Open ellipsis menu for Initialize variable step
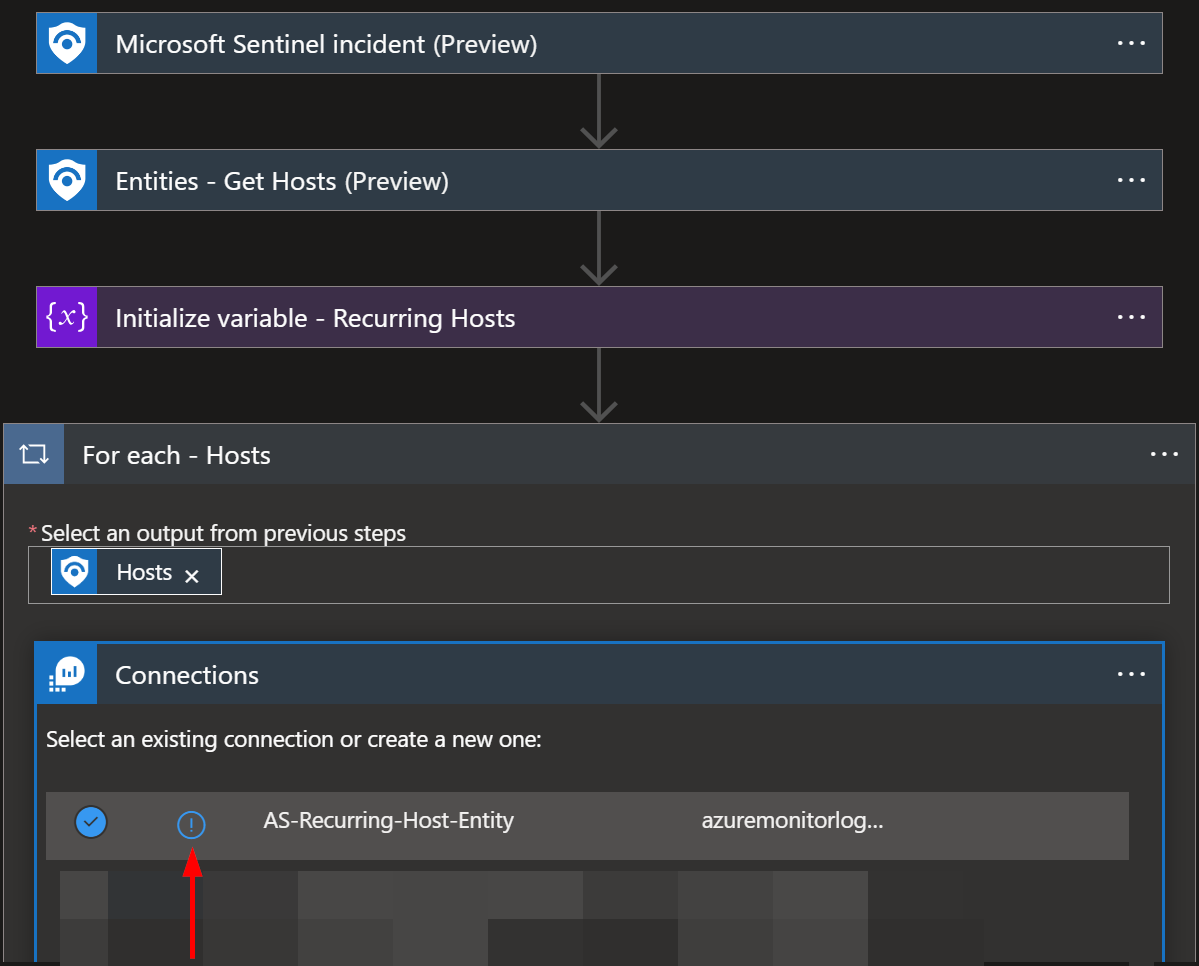The height and width of the screenshot is (966, 1199). coord(1131,317)
